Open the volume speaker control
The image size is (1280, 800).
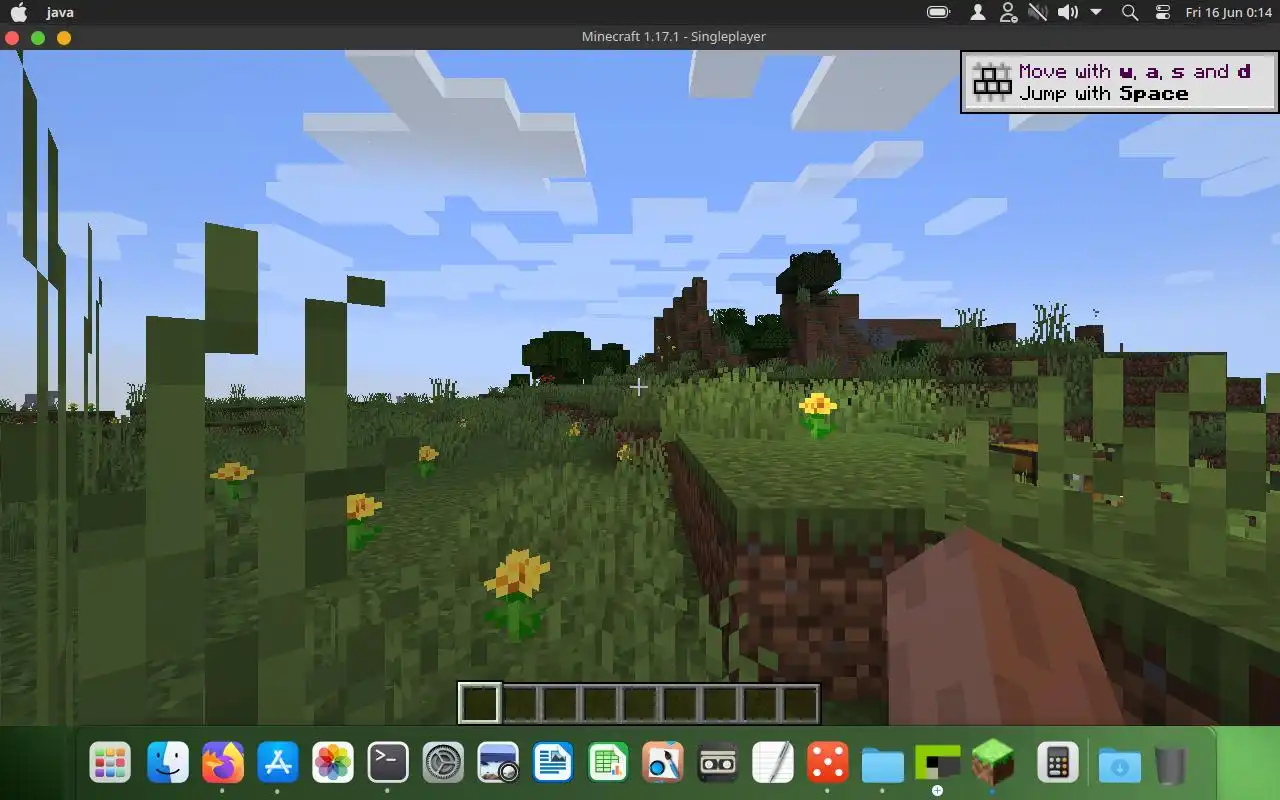(x=1068, y=12)
